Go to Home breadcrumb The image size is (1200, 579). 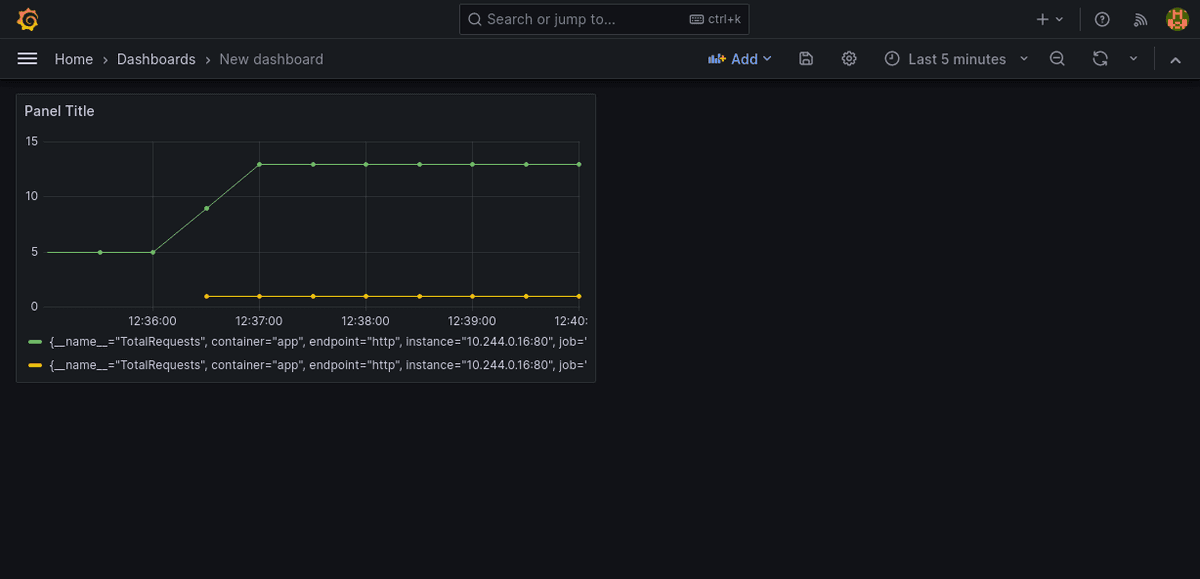pos(74,59)
